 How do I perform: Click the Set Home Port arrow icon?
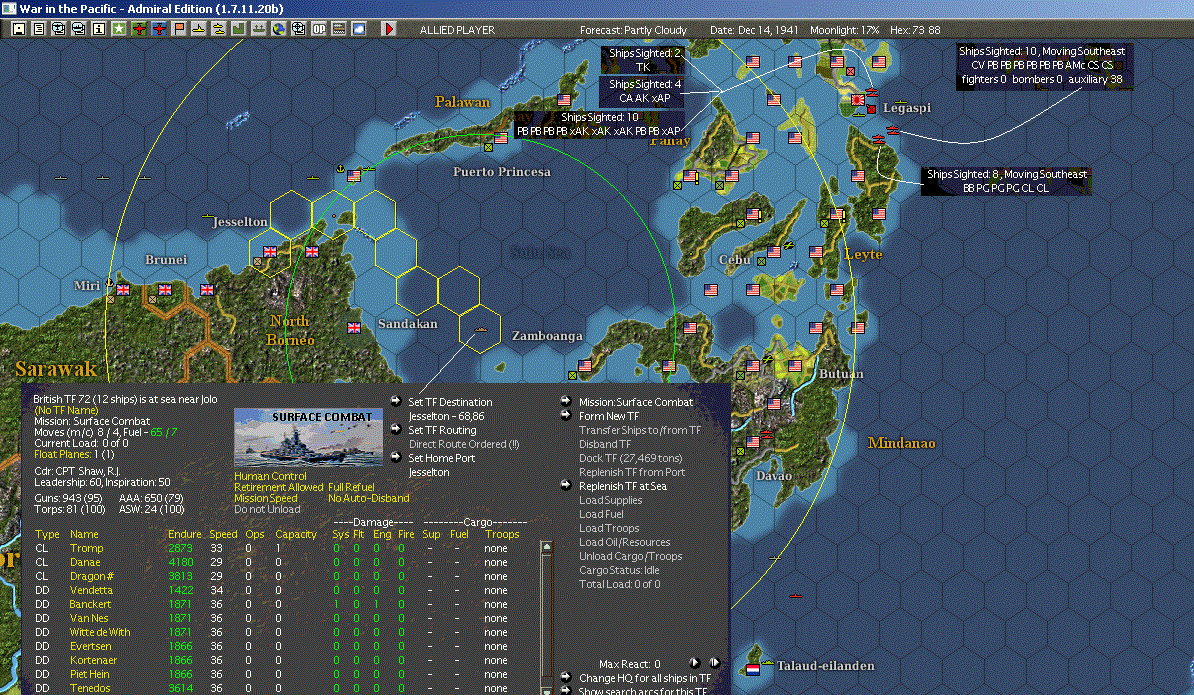tap(395, 457)
